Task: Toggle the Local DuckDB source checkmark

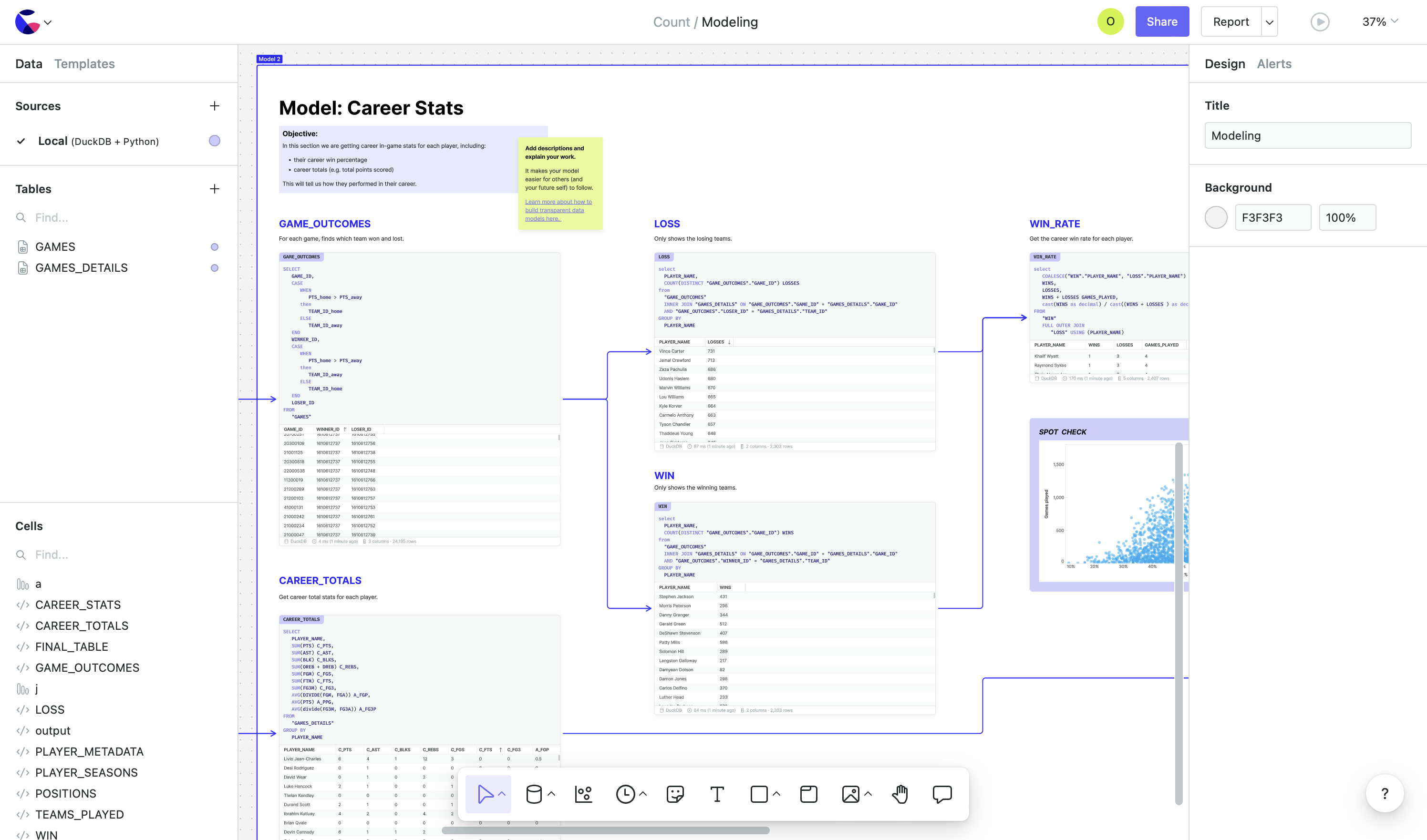Action: (x=21, y=141)
